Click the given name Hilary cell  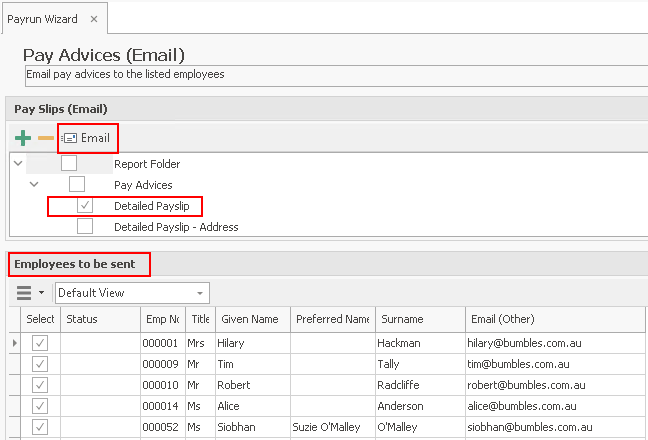point(253,343)
